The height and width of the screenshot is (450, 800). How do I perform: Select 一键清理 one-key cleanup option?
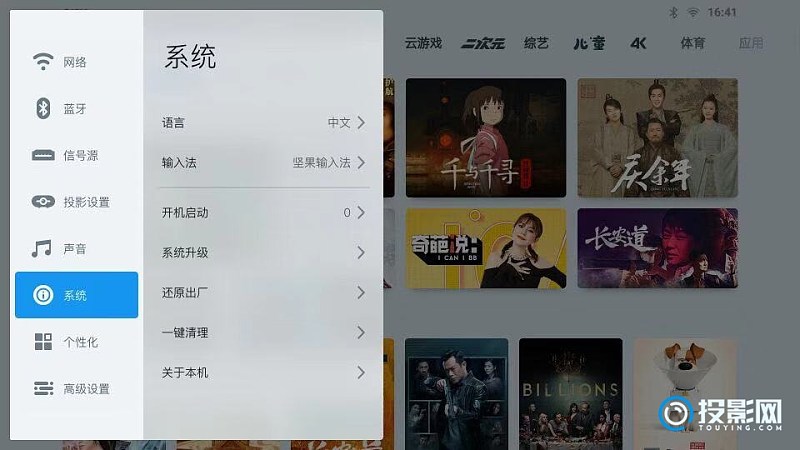(x=264, y=333)
